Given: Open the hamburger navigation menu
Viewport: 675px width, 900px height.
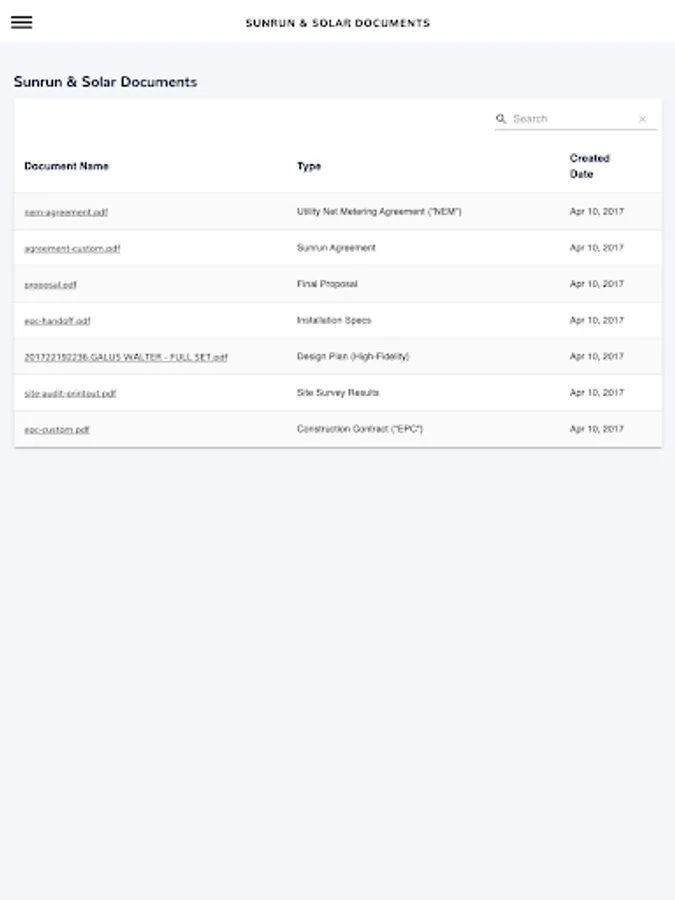Looking at the screenshot, I should 21,22.
